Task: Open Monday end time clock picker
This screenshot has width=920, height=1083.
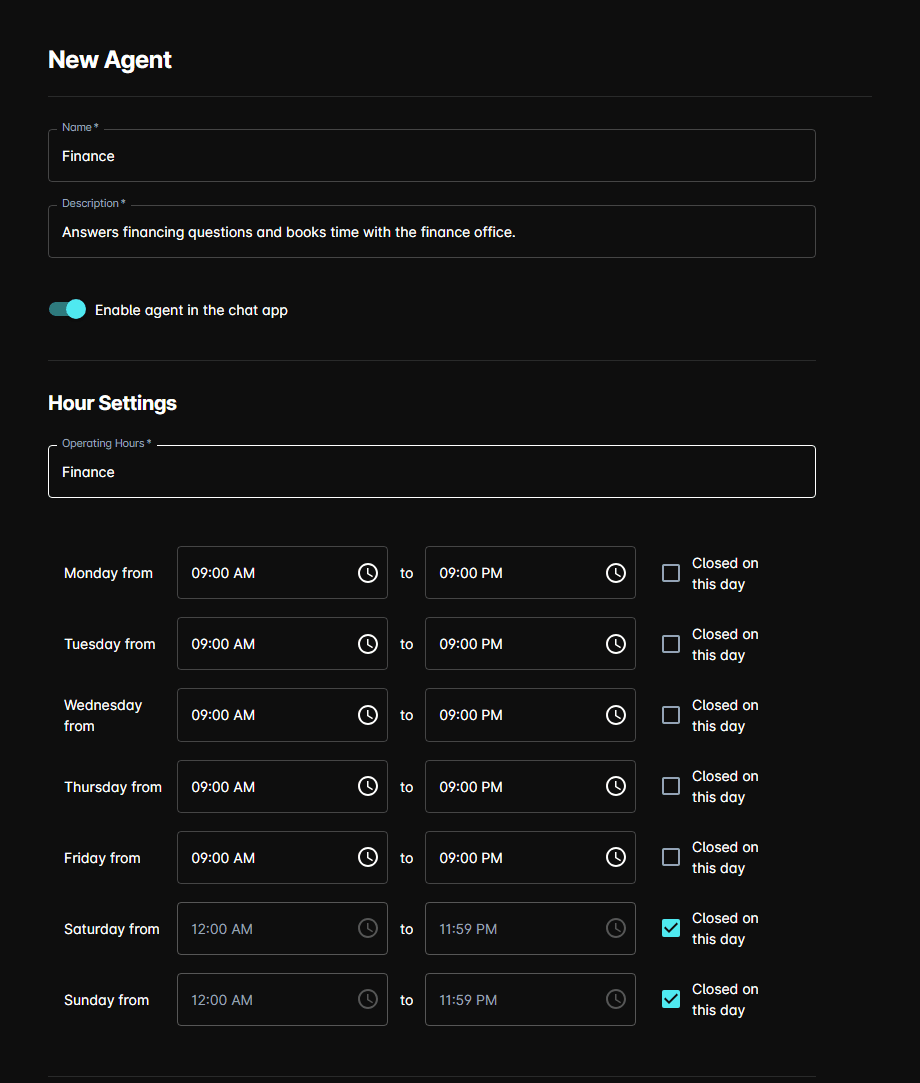Action: [x=615, y=573]
